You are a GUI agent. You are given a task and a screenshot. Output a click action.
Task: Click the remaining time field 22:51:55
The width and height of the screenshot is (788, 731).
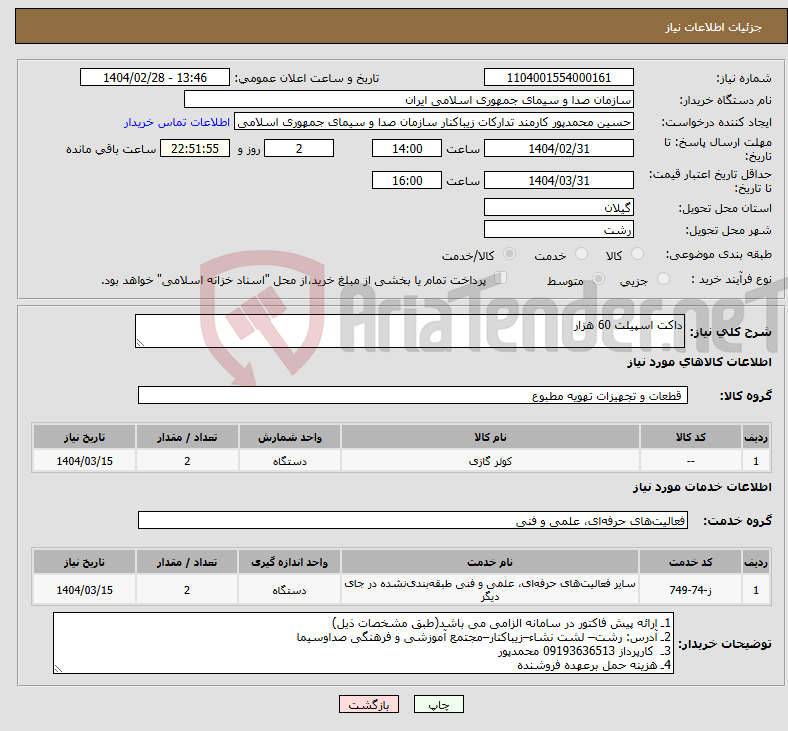tap(195, 148)
